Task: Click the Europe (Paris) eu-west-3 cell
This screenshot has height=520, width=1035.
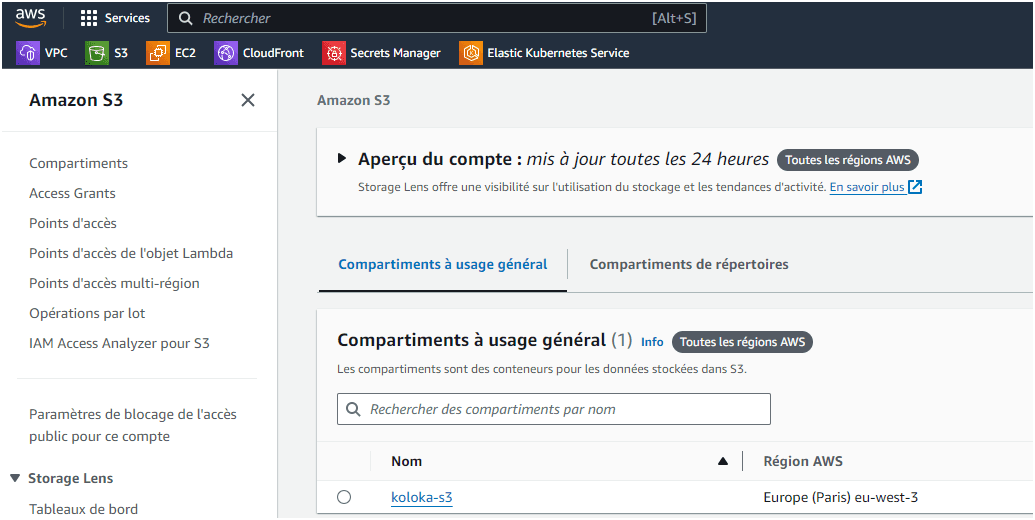Action: (x=840, y=498)
